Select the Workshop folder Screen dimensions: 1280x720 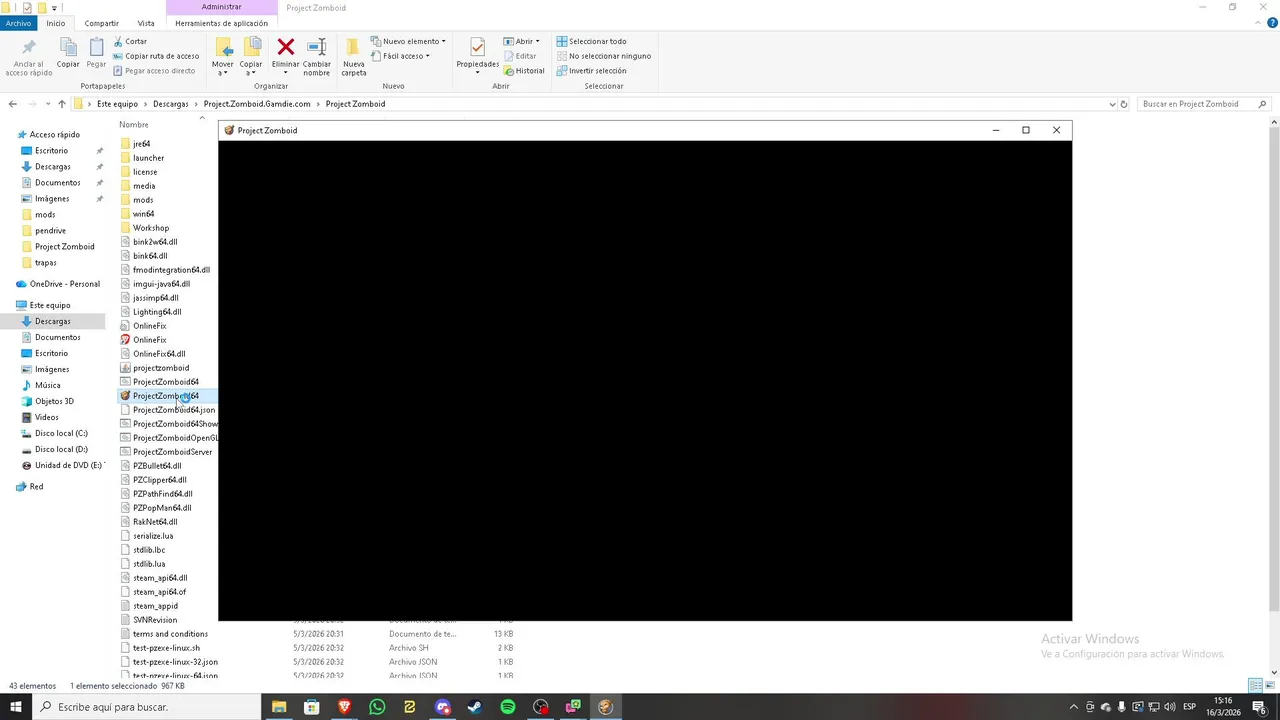click(151, 228)
